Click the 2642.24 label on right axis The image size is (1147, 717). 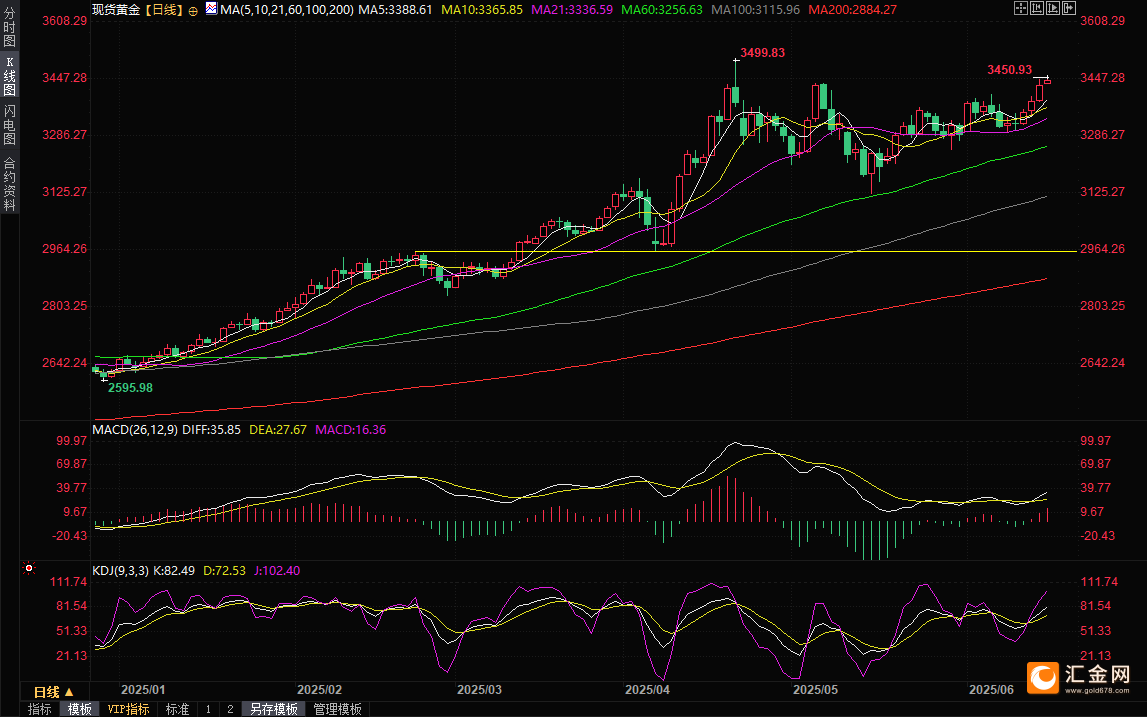(x=1102, y=363)
